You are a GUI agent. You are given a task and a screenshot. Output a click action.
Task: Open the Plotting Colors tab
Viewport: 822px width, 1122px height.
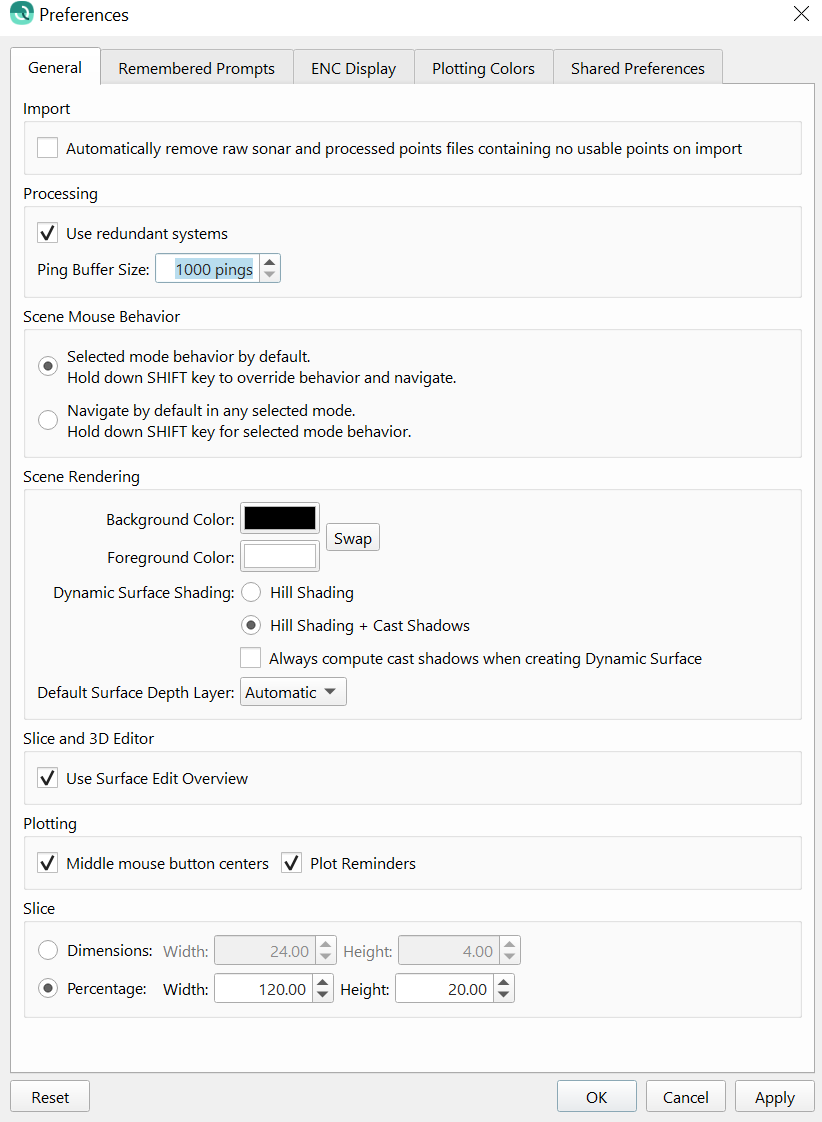tap(483, 68)
